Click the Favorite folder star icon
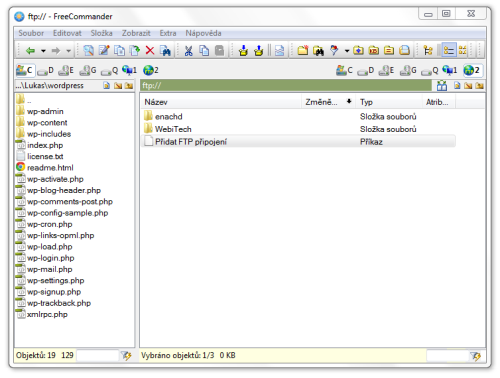The height and width of the screenshot is (378, 500). [x=358, y=51]
